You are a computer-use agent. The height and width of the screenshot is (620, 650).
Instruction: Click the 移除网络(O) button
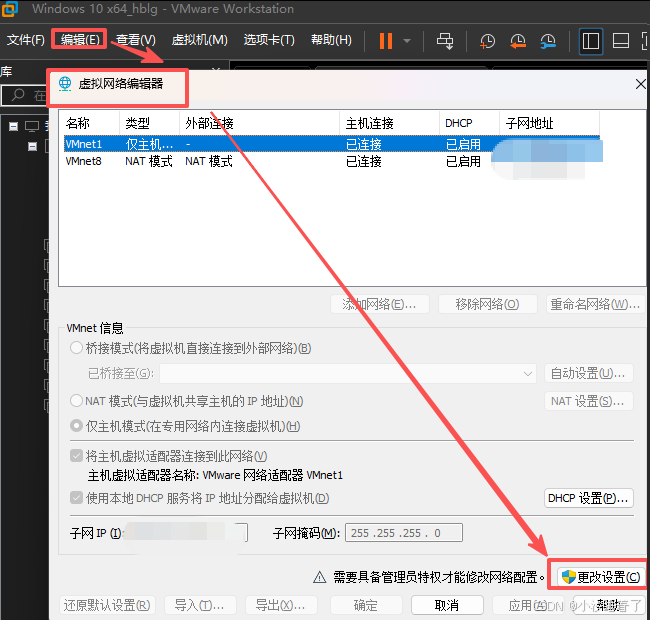pos(488,305)
